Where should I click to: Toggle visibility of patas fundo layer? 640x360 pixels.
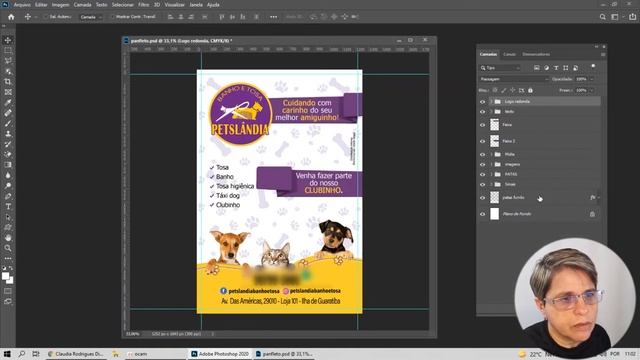pos(482,198)
